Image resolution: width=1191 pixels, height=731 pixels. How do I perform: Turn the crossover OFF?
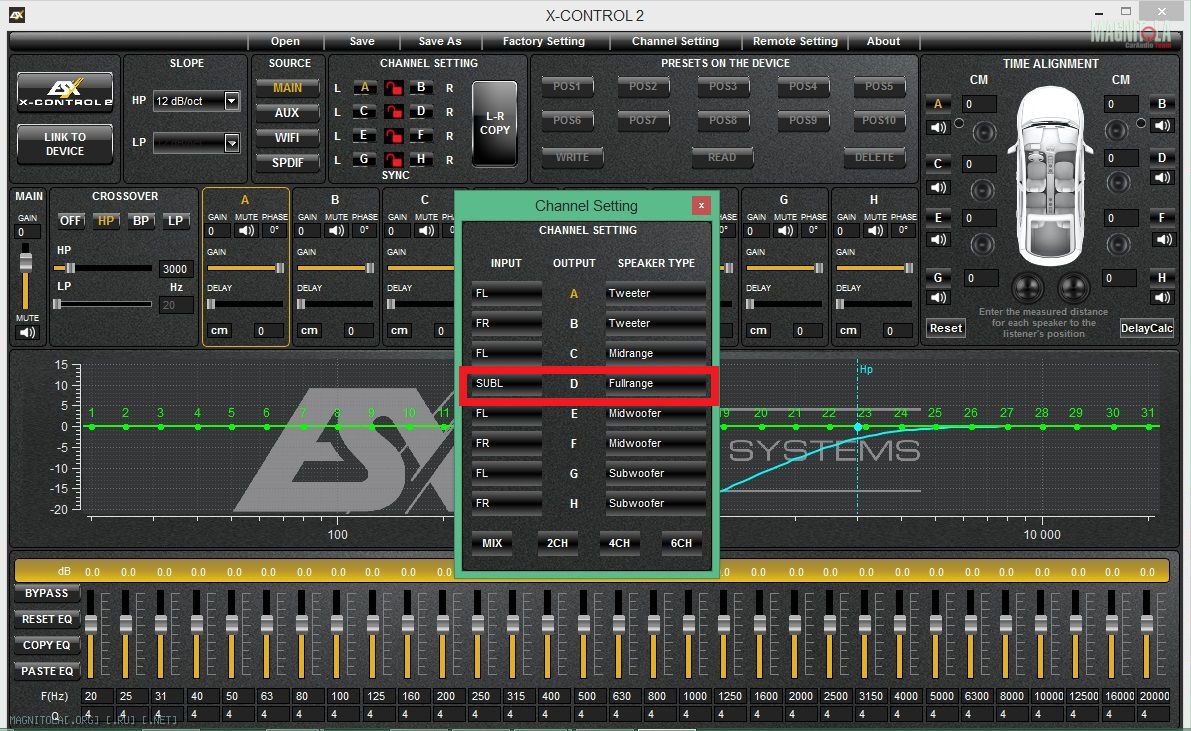tap(70, 220)
